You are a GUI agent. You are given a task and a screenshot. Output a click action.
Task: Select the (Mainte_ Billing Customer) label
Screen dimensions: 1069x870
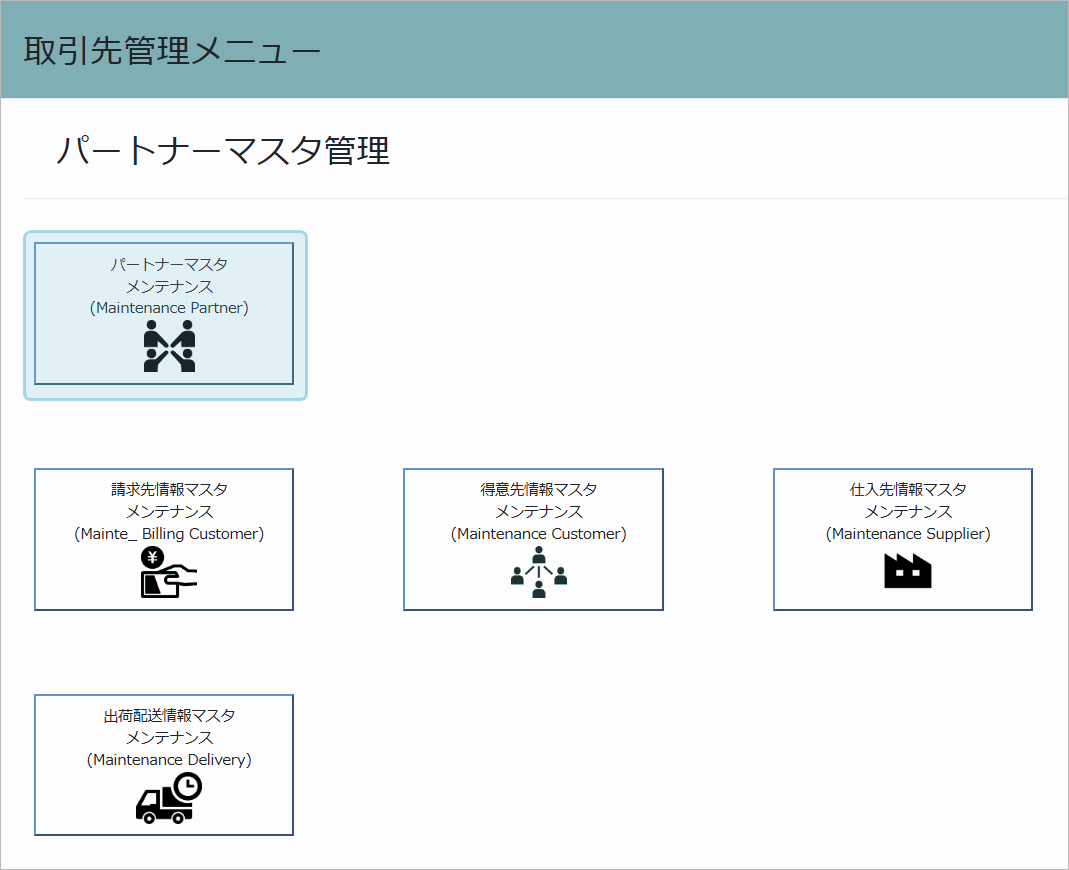169,534
